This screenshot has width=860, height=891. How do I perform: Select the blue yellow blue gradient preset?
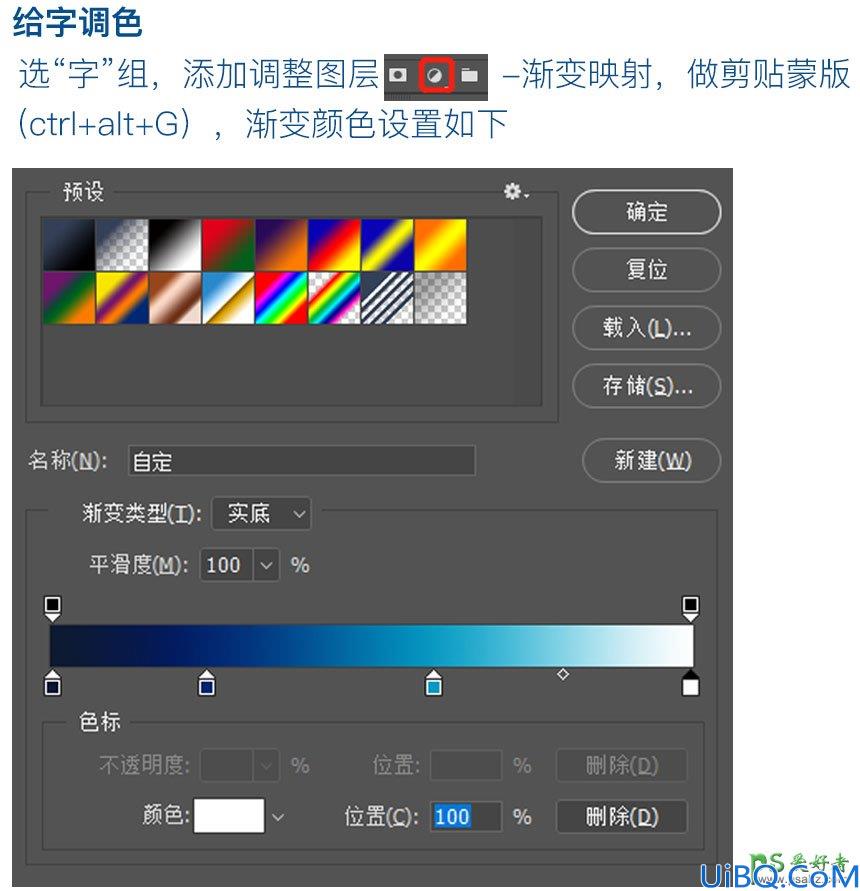[387, 244]
